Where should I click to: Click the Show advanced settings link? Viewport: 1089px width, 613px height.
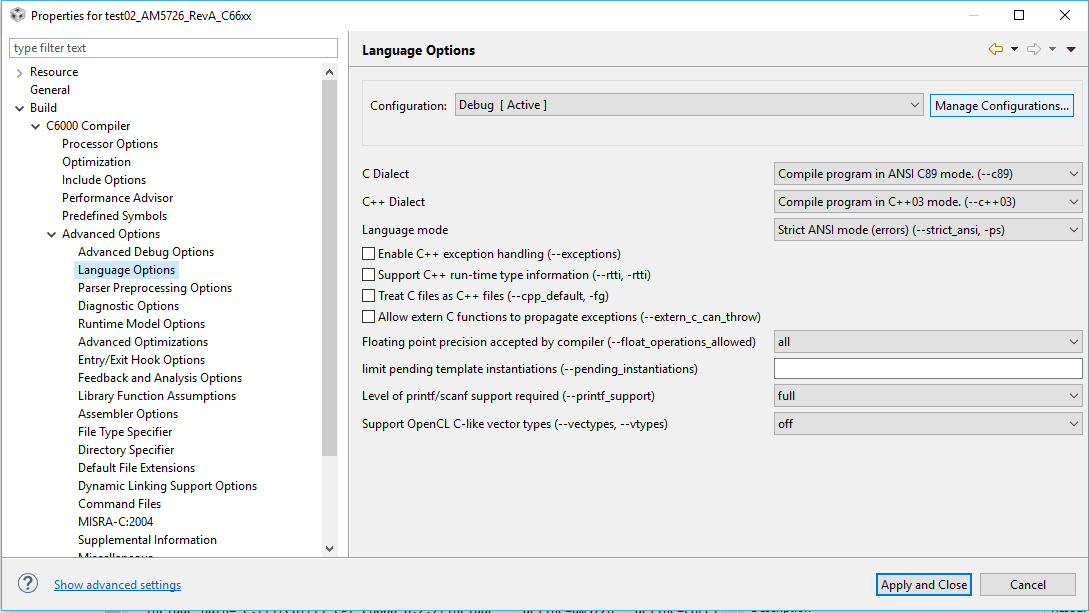[117, 585]
